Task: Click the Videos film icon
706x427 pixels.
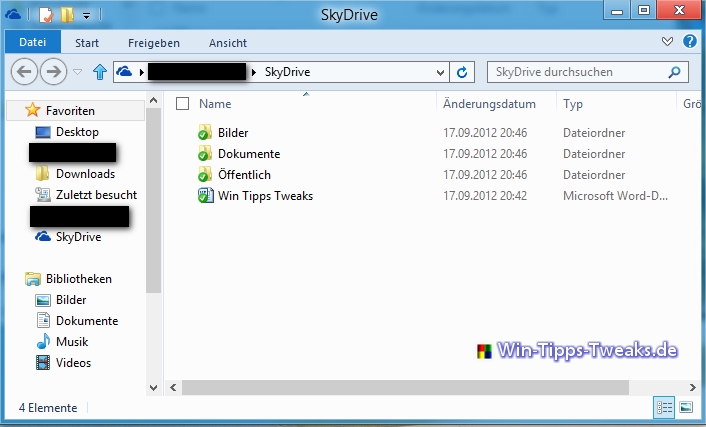Action: 43,363
